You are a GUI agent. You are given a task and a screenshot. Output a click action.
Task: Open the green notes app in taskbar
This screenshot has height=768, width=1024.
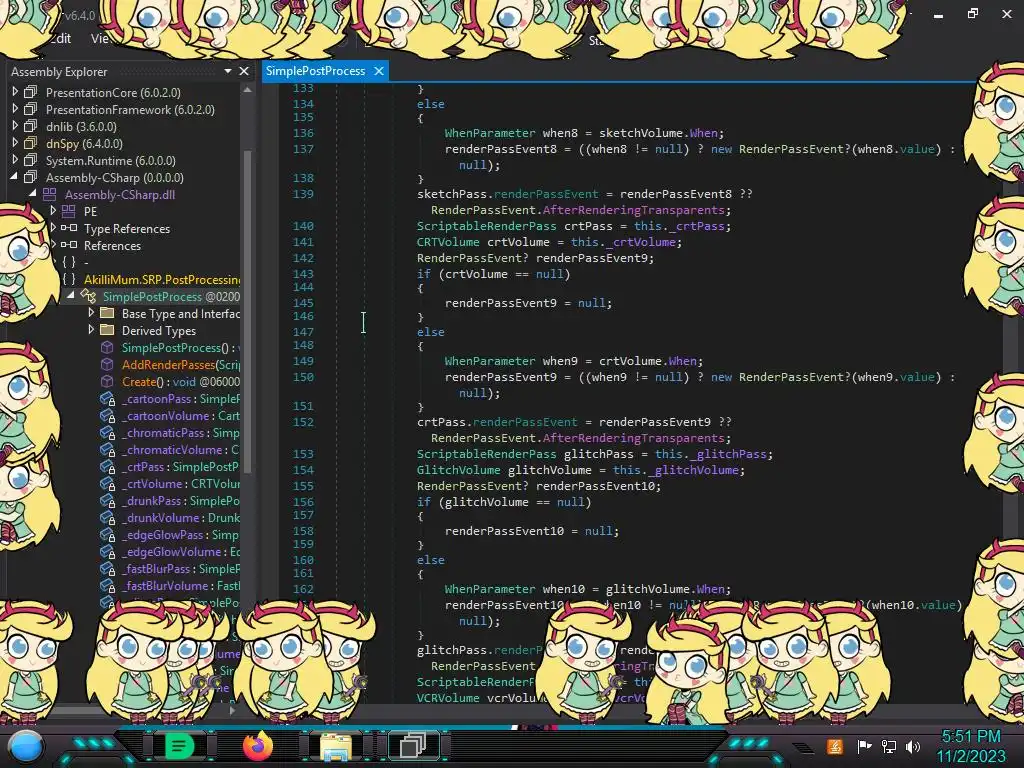(178, 746)
